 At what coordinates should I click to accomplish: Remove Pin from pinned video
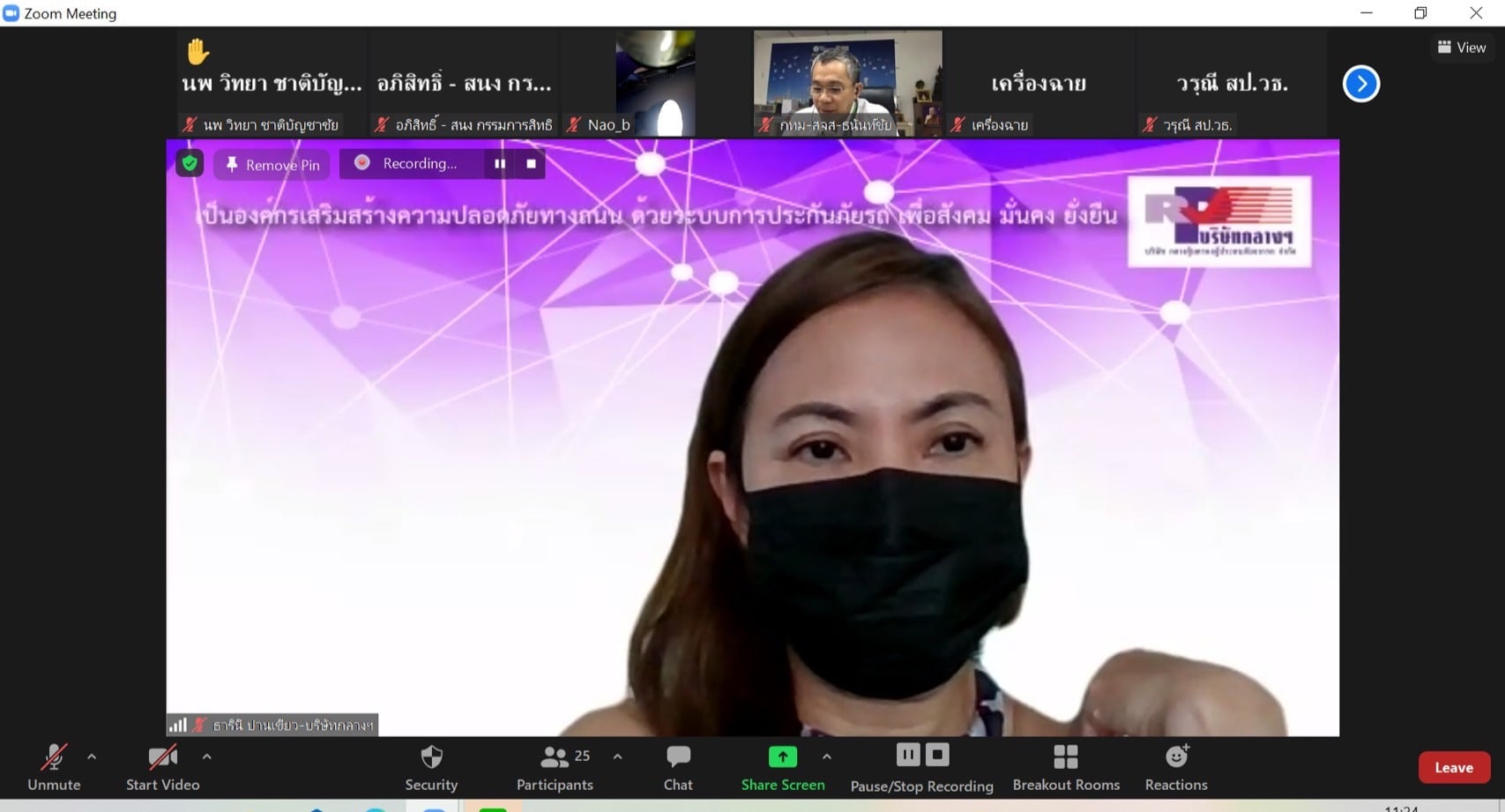point(272,165)
